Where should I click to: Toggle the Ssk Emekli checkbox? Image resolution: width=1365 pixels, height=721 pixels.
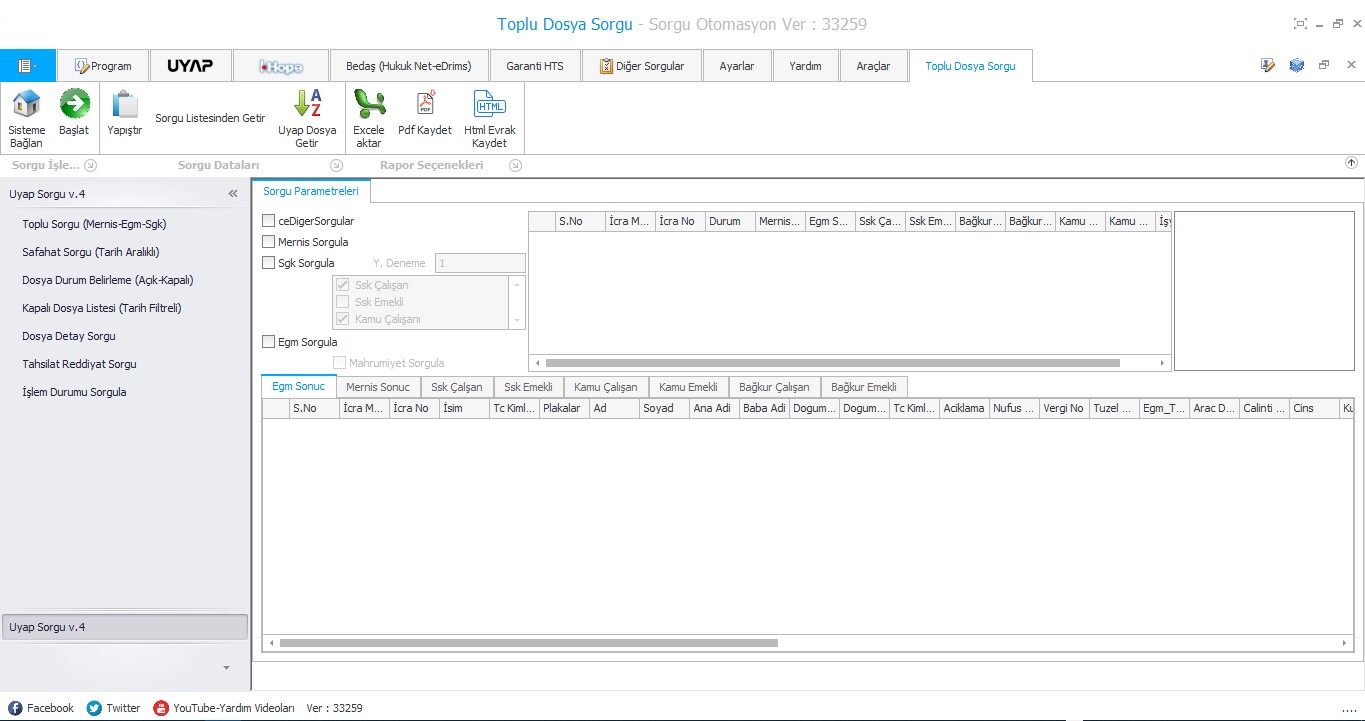coord(343,302)
